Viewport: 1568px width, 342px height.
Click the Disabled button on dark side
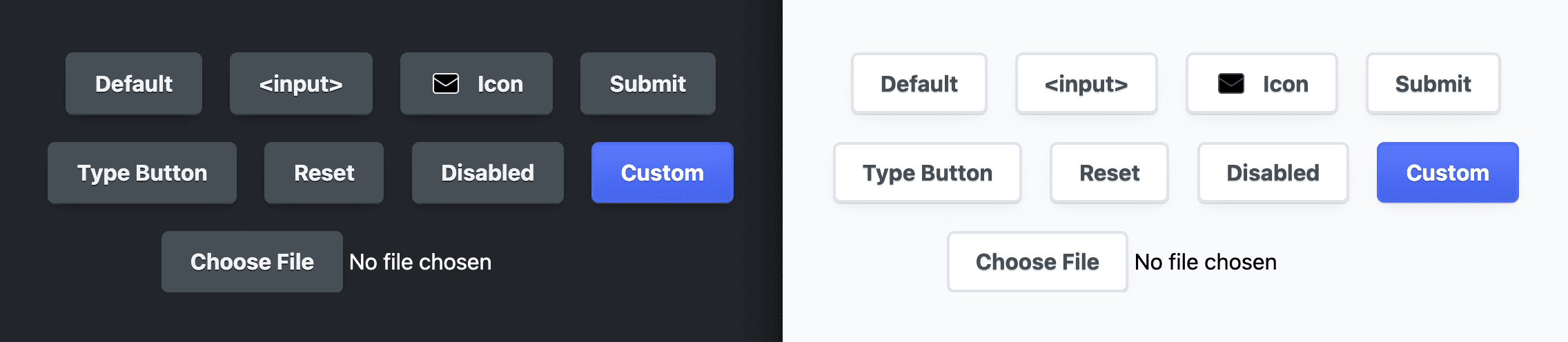[487, 172]
